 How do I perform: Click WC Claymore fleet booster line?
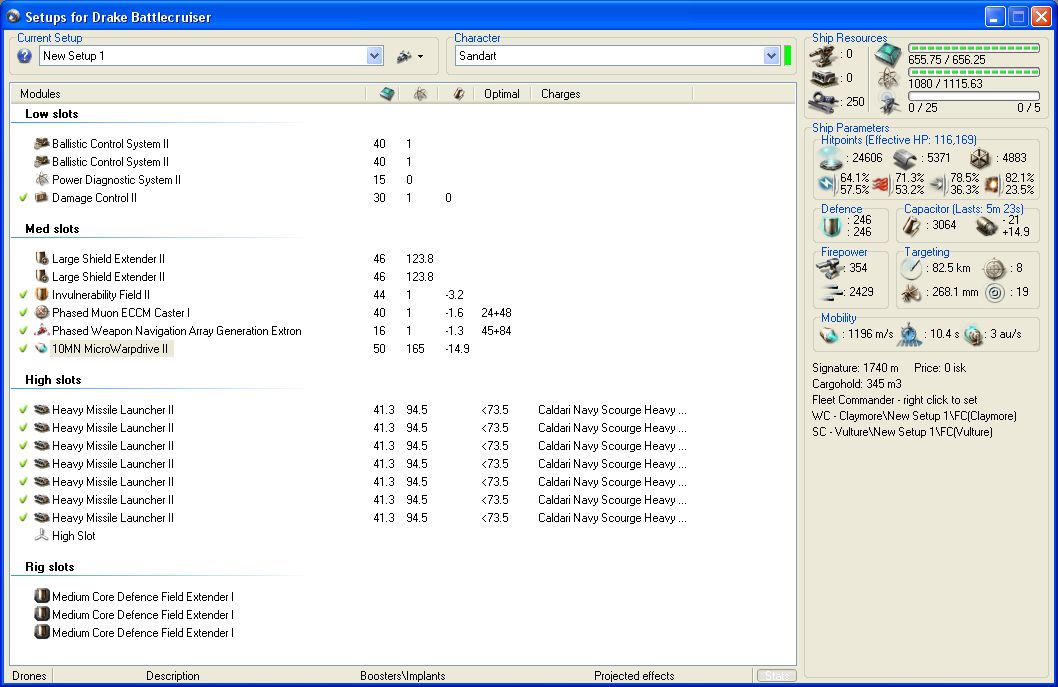[914, 416]
